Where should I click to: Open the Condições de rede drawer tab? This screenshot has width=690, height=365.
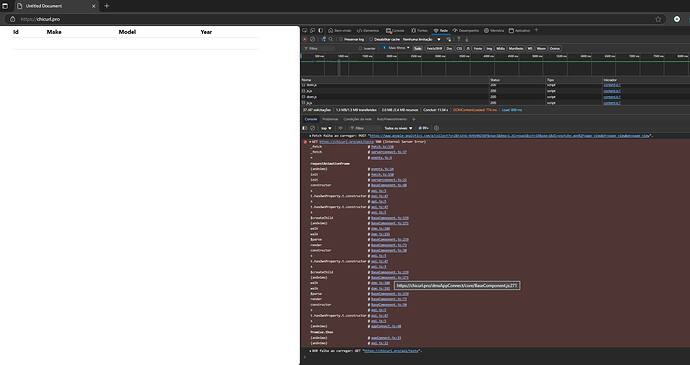point(357,119)
